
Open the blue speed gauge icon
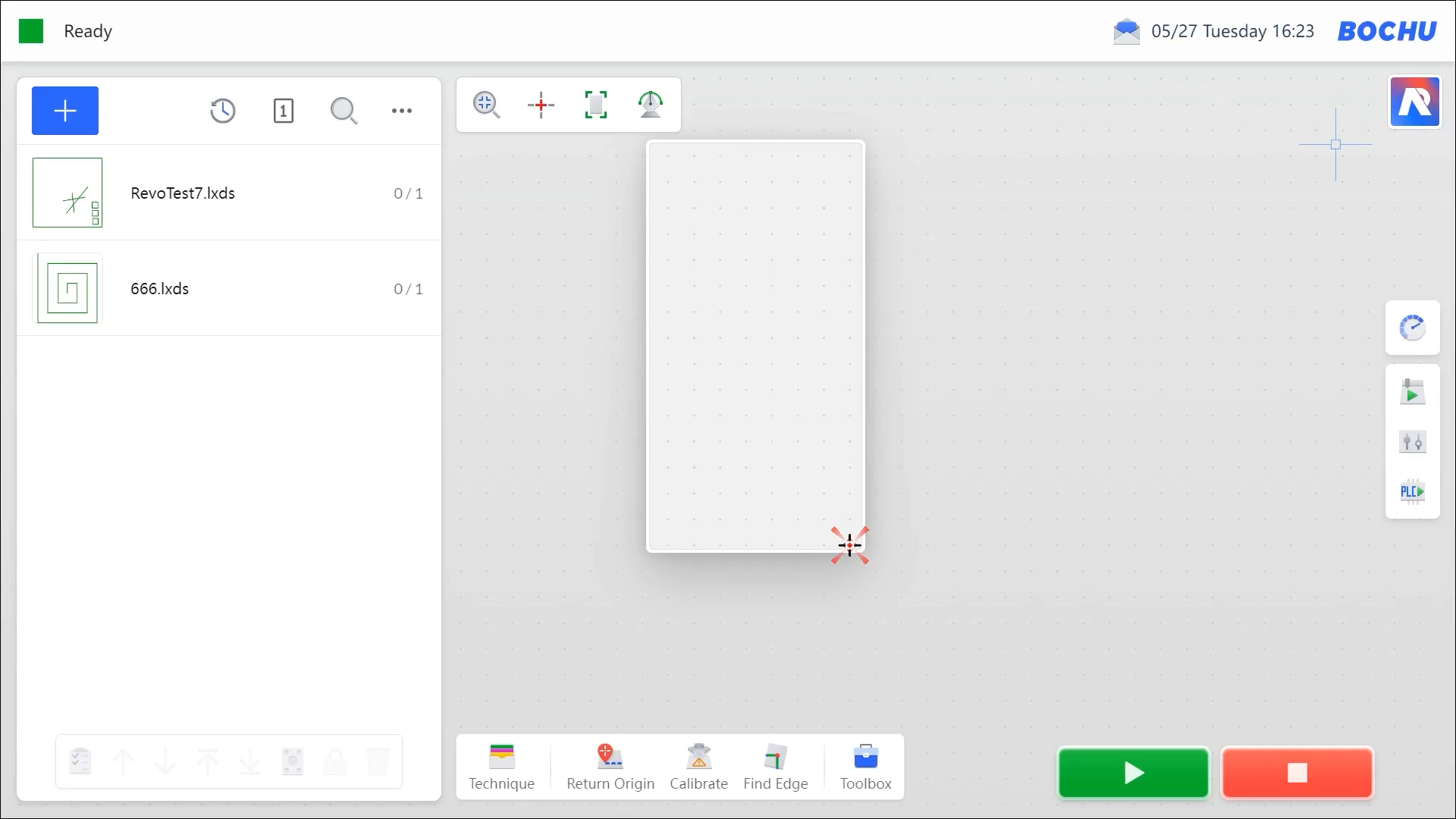tap(1412, 328)
